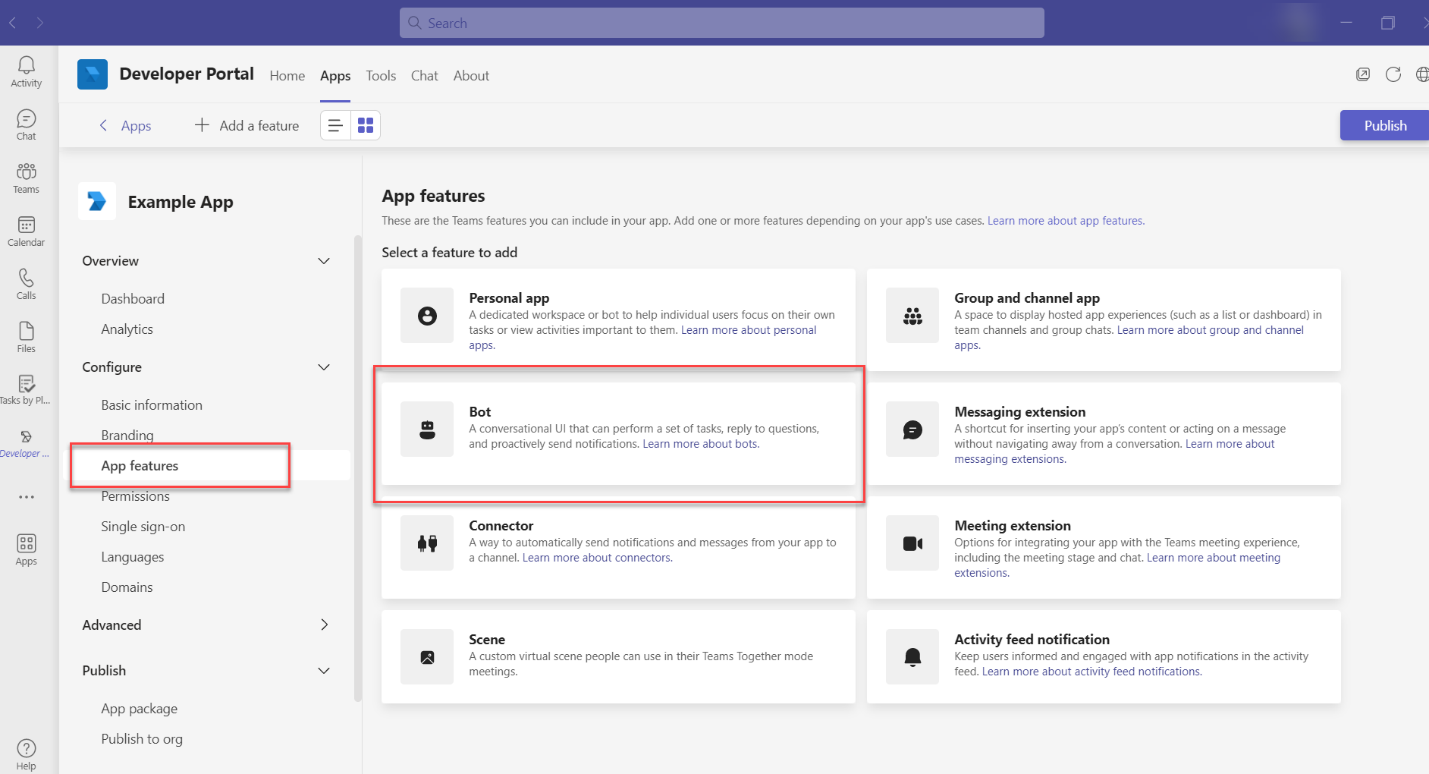
Task: Open Calendar in the left rail
Action: click(26, 231)
